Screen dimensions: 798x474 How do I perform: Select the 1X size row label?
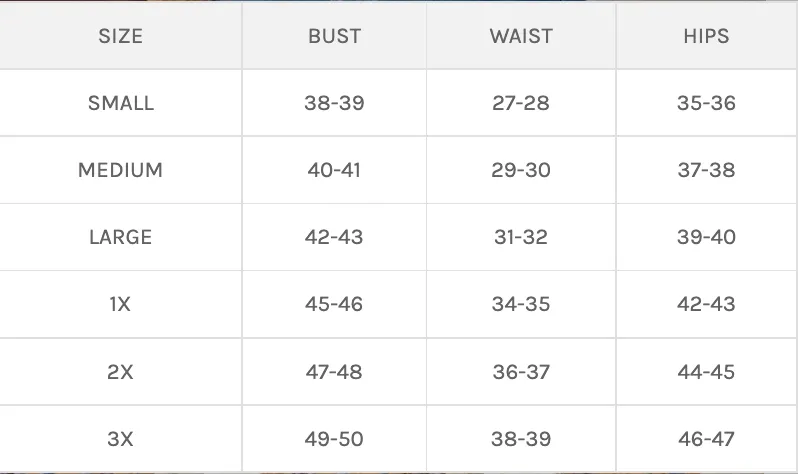click(121, 304)
